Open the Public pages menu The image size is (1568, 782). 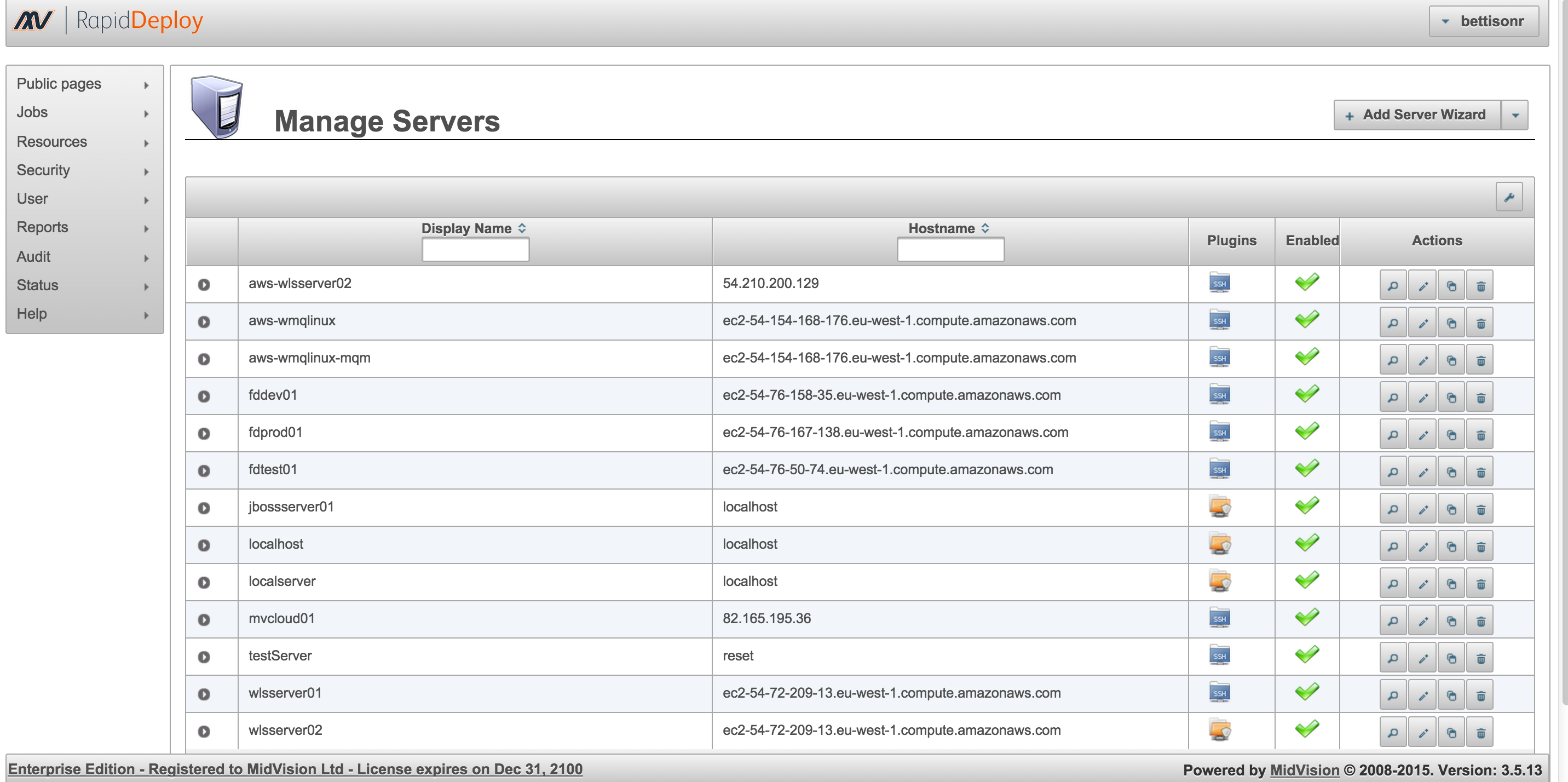pos(84,84)
